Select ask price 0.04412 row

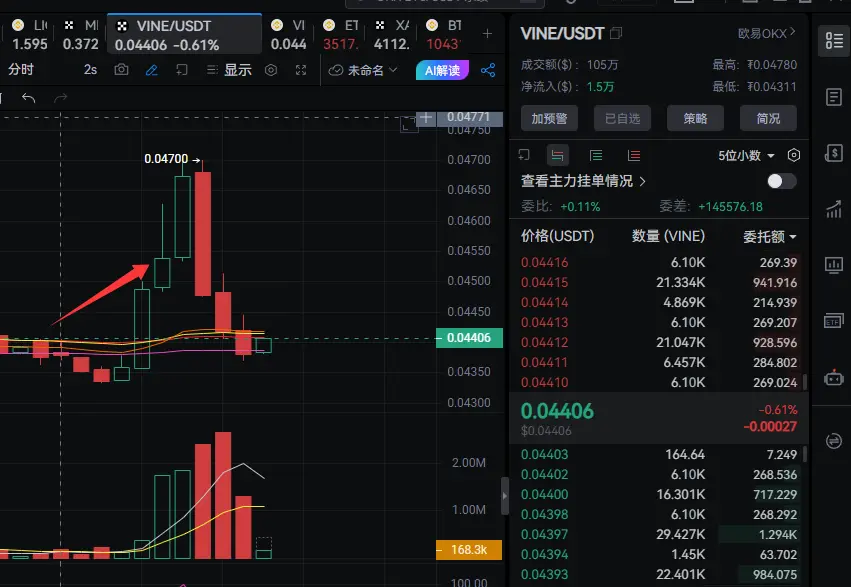coord(659,343)
